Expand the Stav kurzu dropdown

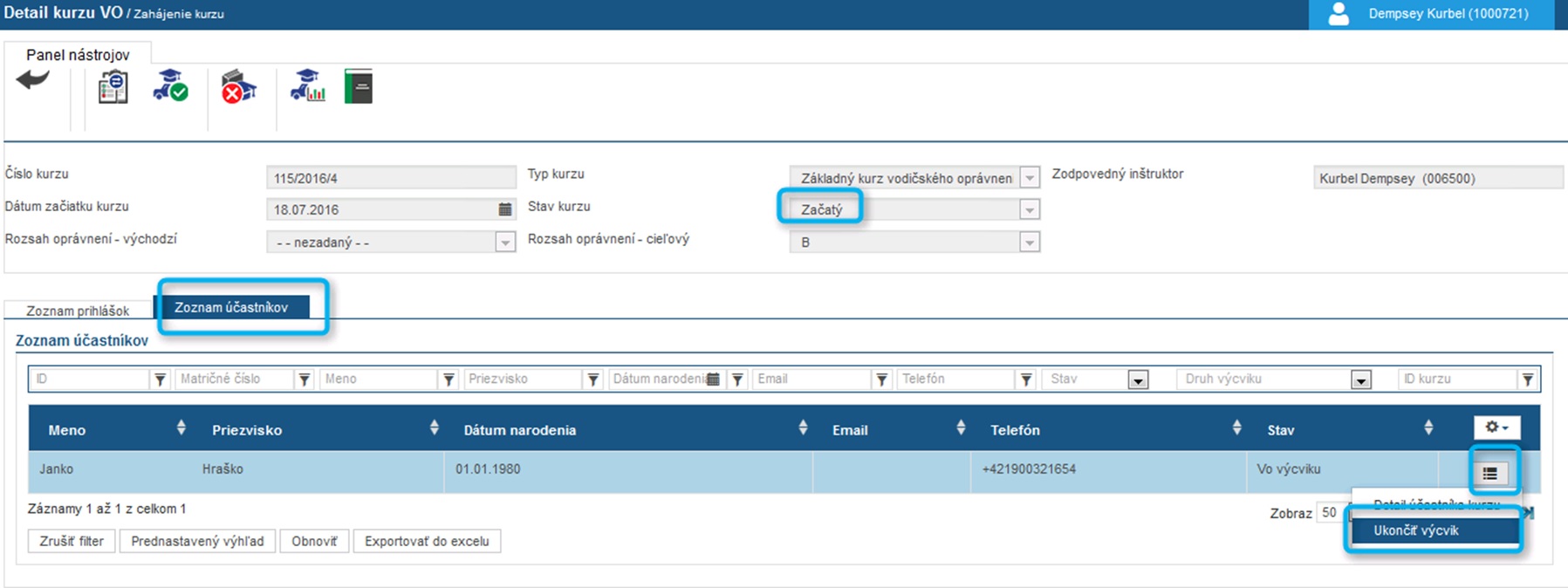[x=1030, y=210]
